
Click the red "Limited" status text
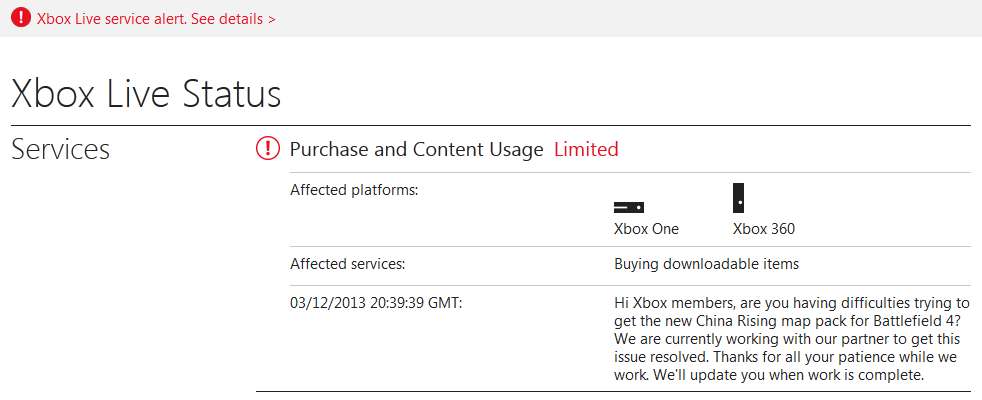586,150
